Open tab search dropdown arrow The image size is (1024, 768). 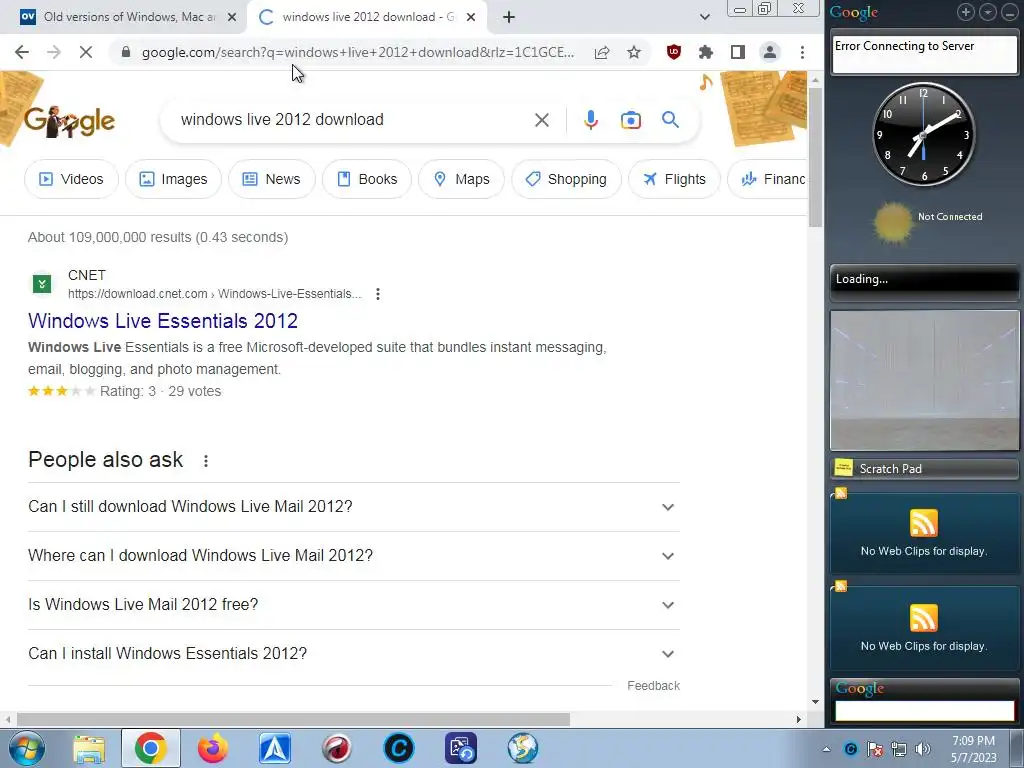705,17
